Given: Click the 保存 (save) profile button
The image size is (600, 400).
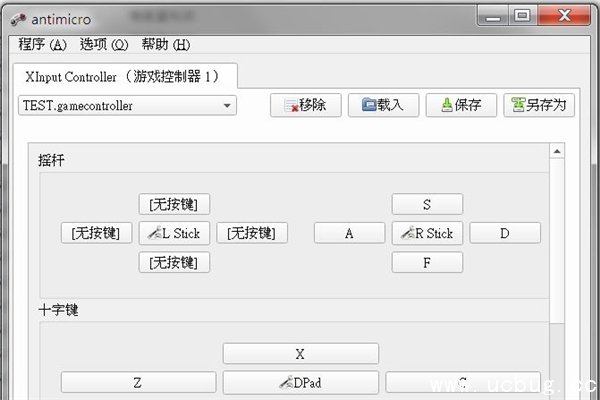Looking at the screenshot, I should [x=461, y=105].
